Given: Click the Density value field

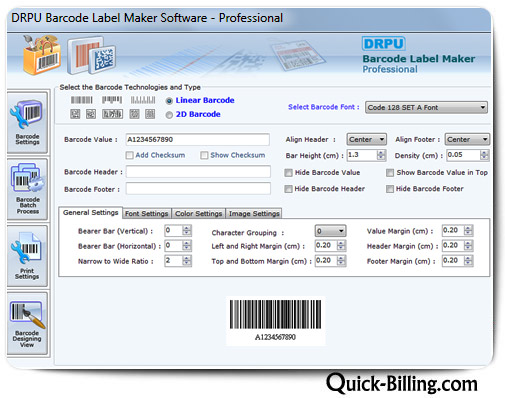Looking at the screenshot, I should 463,155.
